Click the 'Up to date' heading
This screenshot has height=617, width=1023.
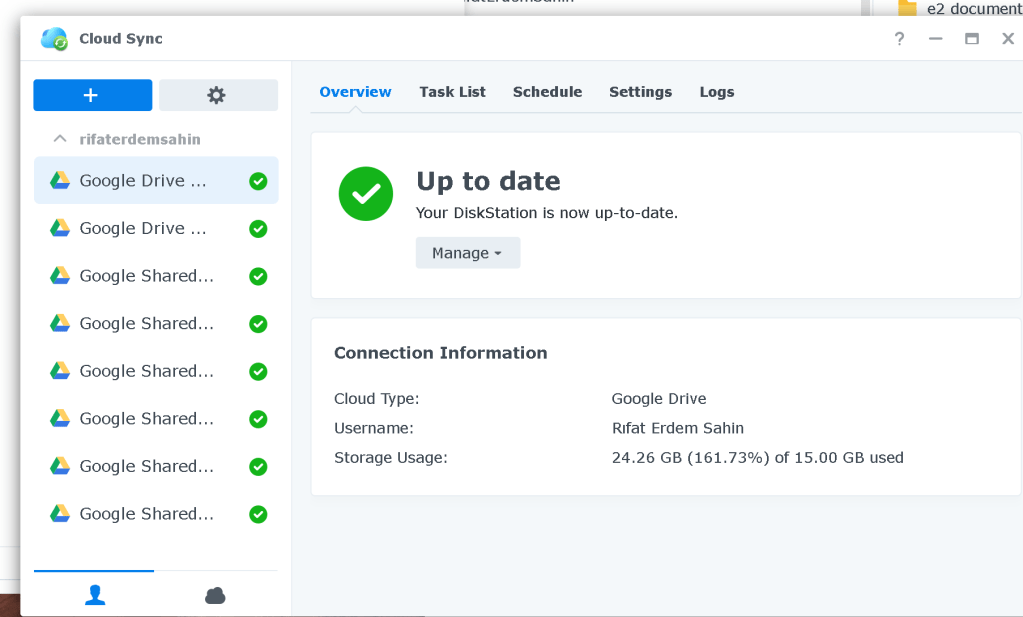point(488,181)
